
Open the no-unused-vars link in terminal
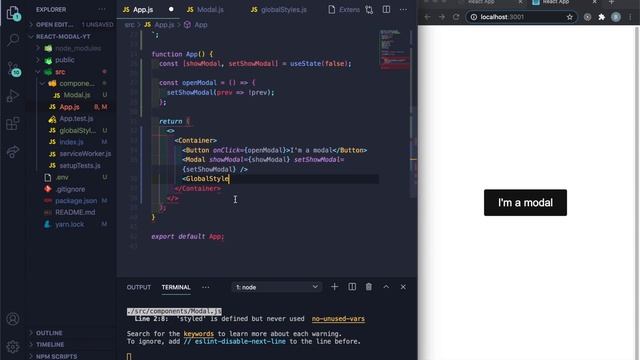[338, 319]
